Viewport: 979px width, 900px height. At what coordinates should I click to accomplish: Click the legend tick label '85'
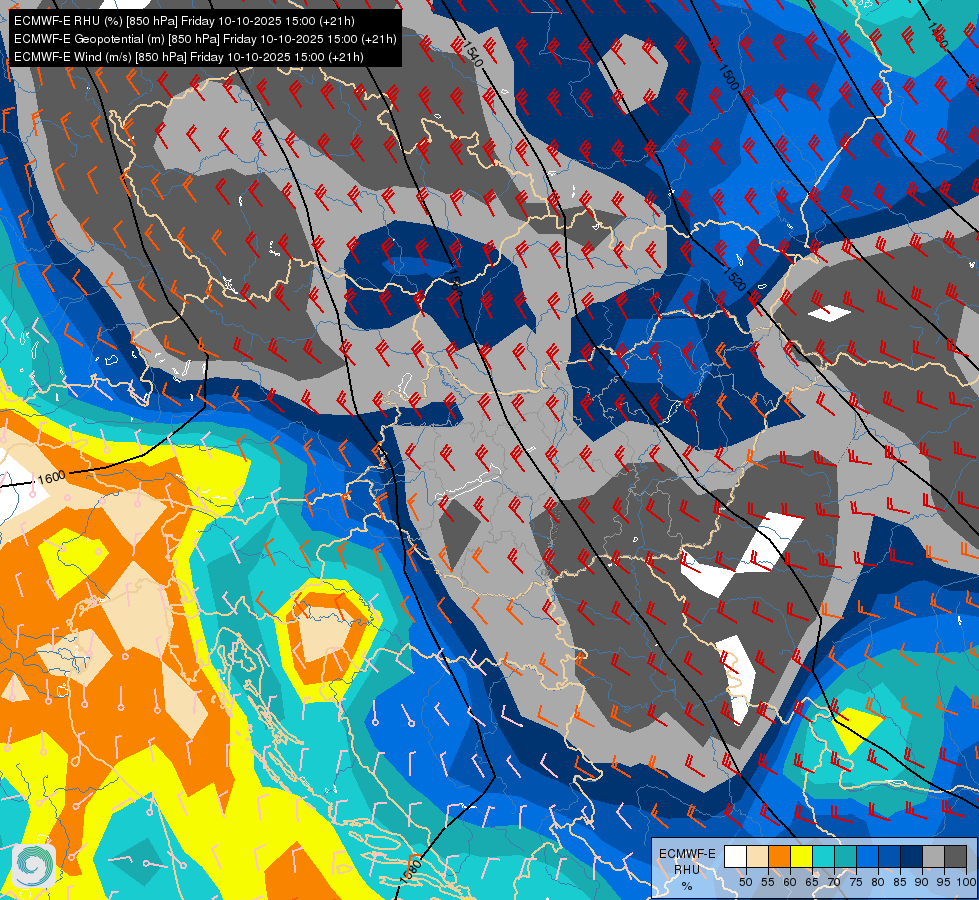pos(900,882)
